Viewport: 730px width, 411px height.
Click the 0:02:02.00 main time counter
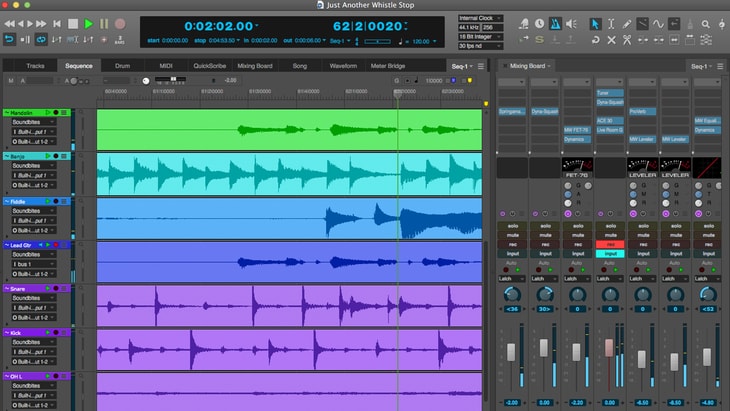[x=219, y=26]
